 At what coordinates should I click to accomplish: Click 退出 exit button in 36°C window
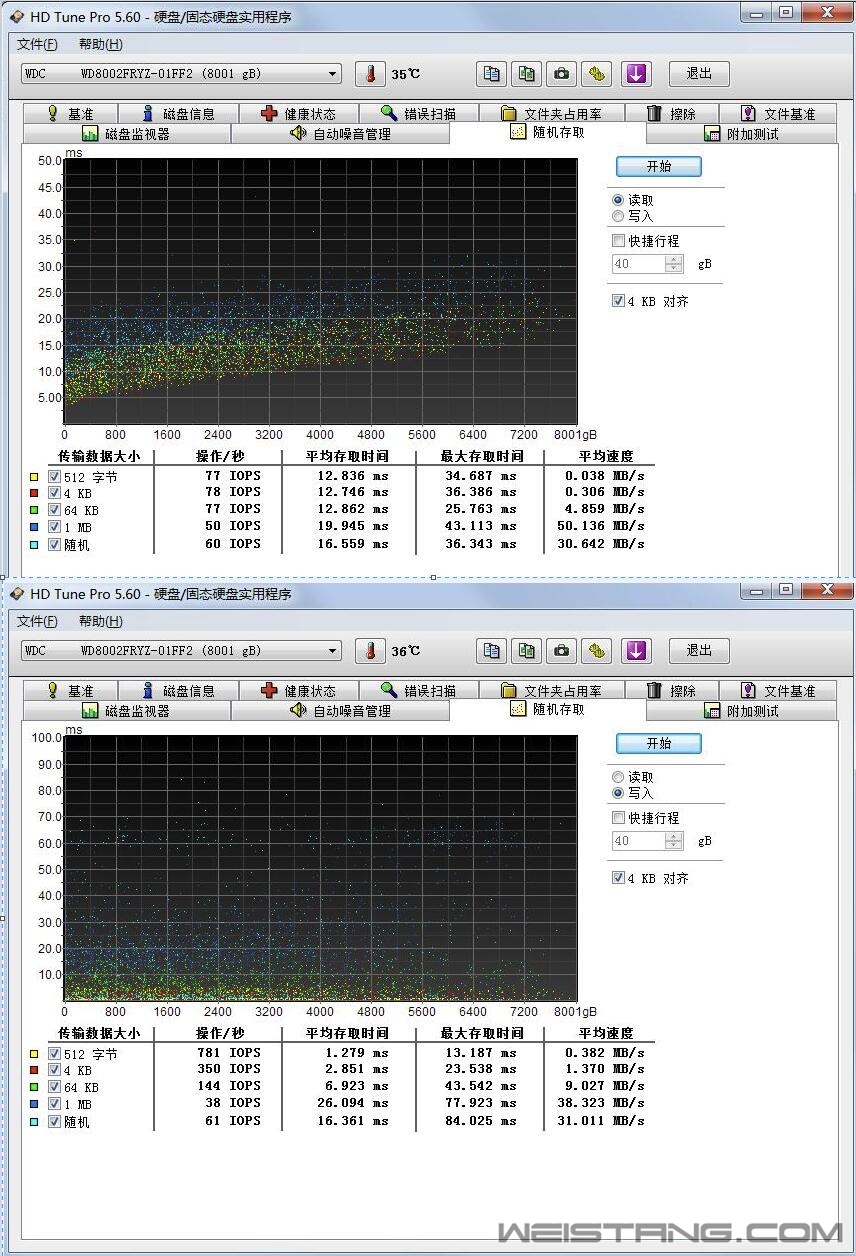click(699, 651)
